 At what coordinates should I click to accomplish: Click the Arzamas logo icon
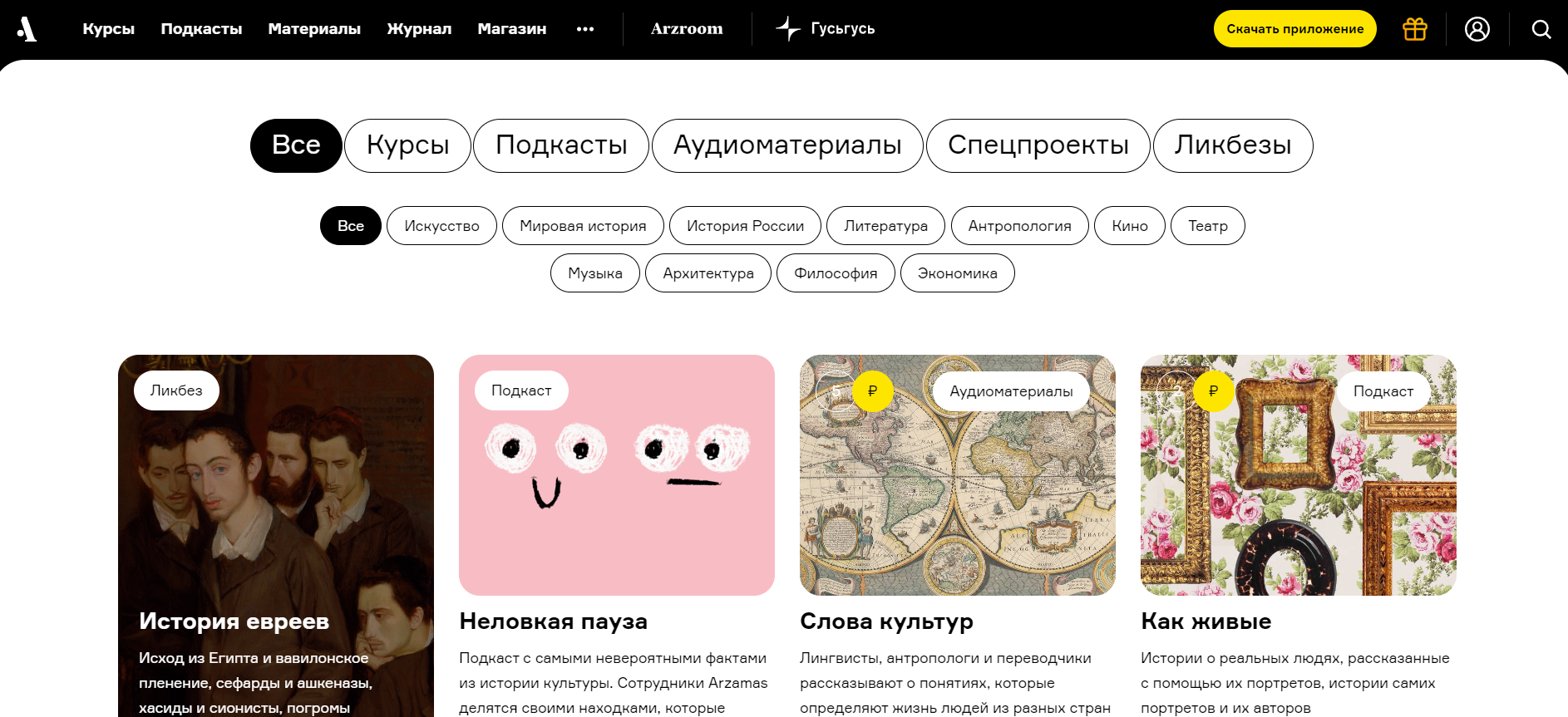27,29
